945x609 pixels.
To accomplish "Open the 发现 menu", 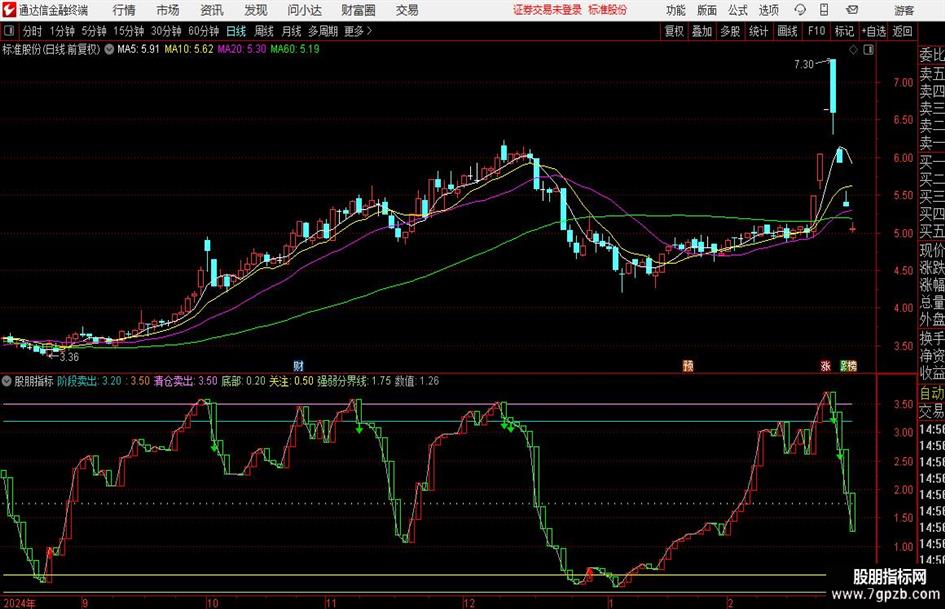I will (256, 10).
